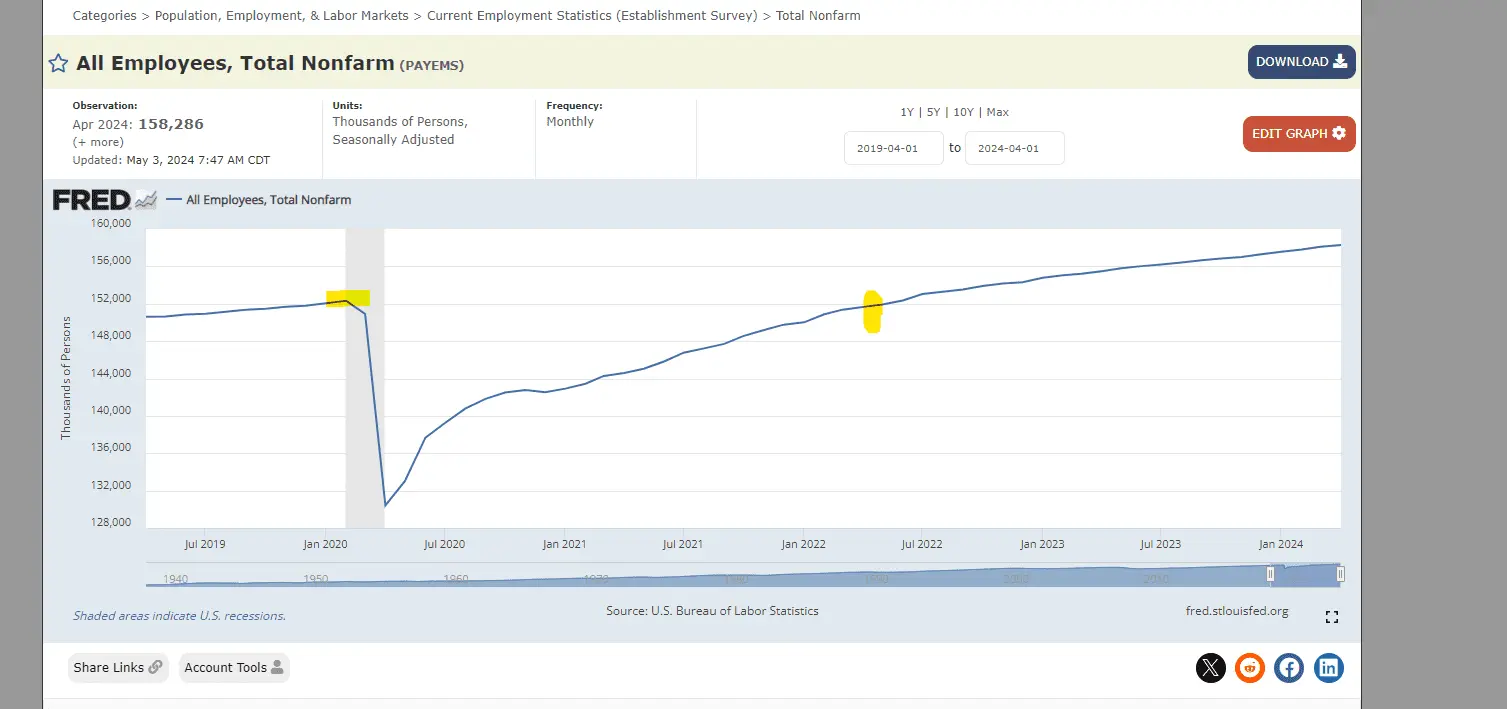Share the graph on LinkedIn
This screenshot has width=1507, height=709.
[1328, 667]
